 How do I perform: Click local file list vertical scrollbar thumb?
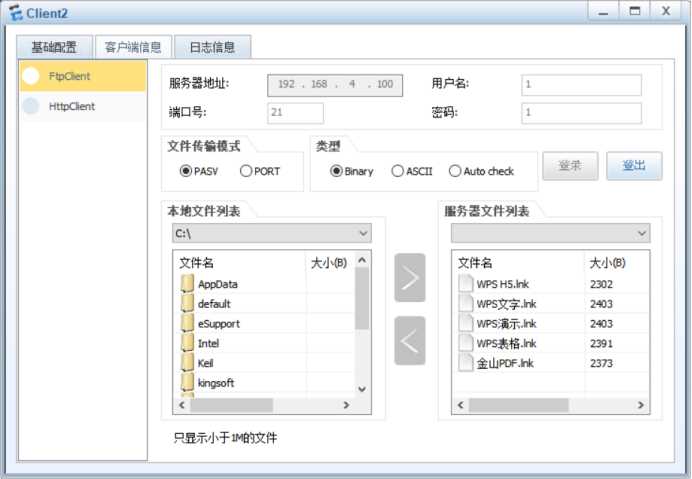pos(362,298)
